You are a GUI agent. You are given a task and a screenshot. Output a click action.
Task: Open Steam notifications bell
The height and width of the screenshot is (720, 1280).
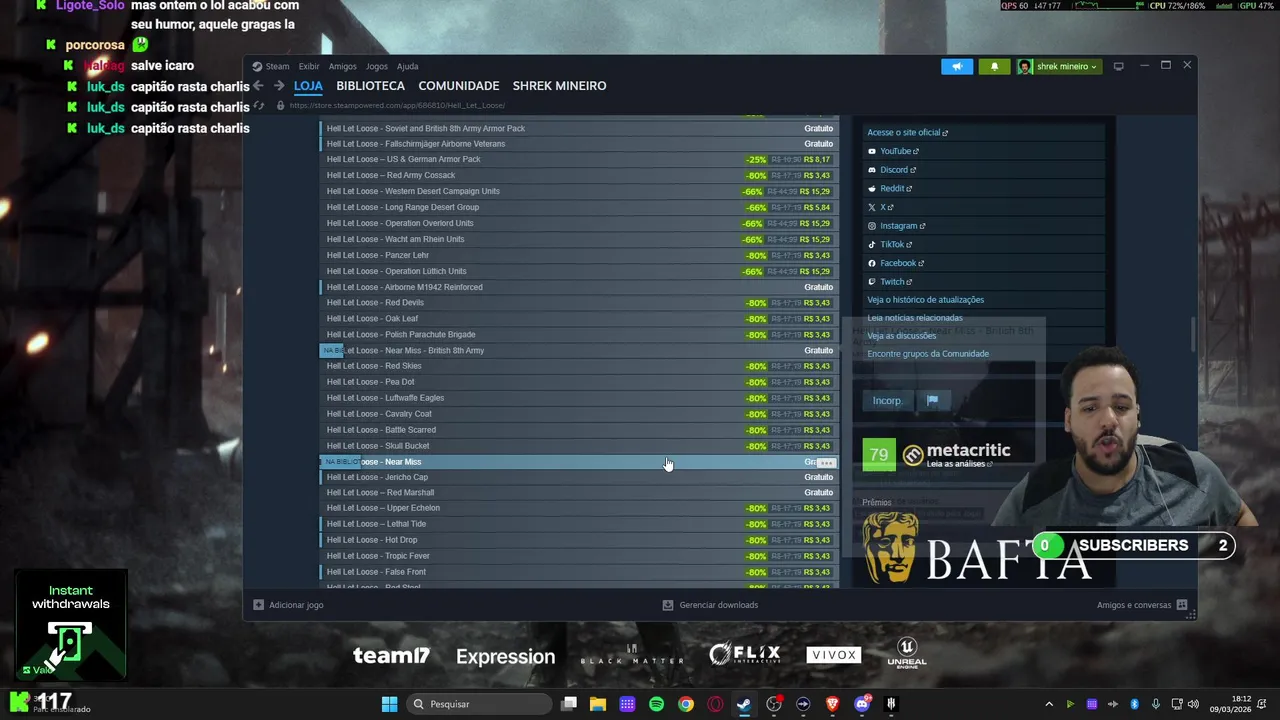pyautogui.click(x=994, y=66)
